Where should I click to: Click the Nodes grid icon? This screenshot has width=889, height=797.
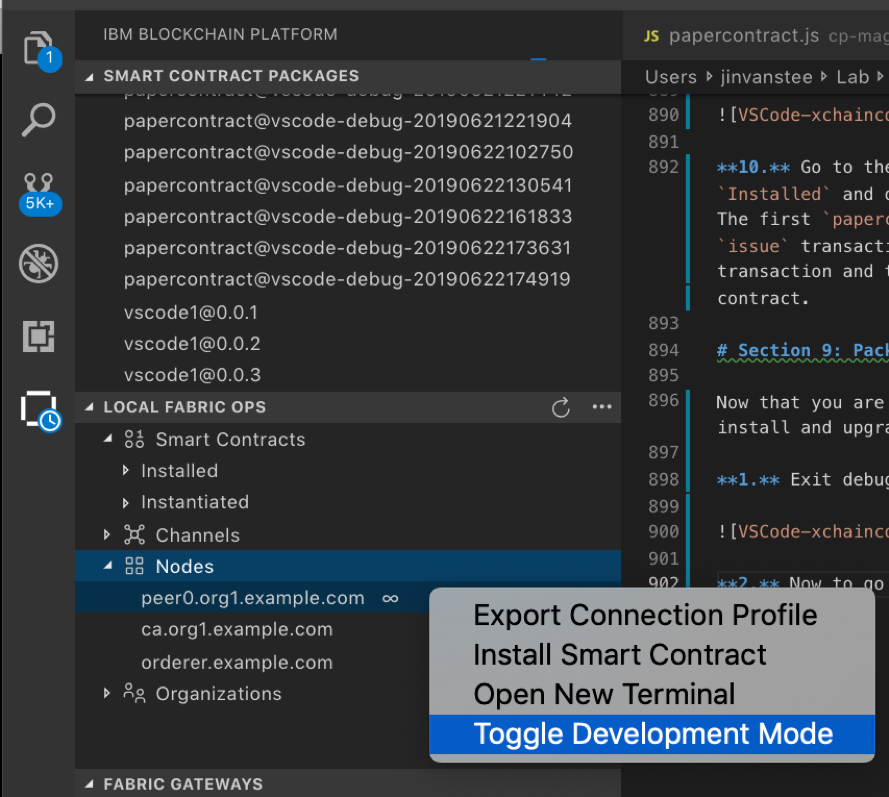134,566
